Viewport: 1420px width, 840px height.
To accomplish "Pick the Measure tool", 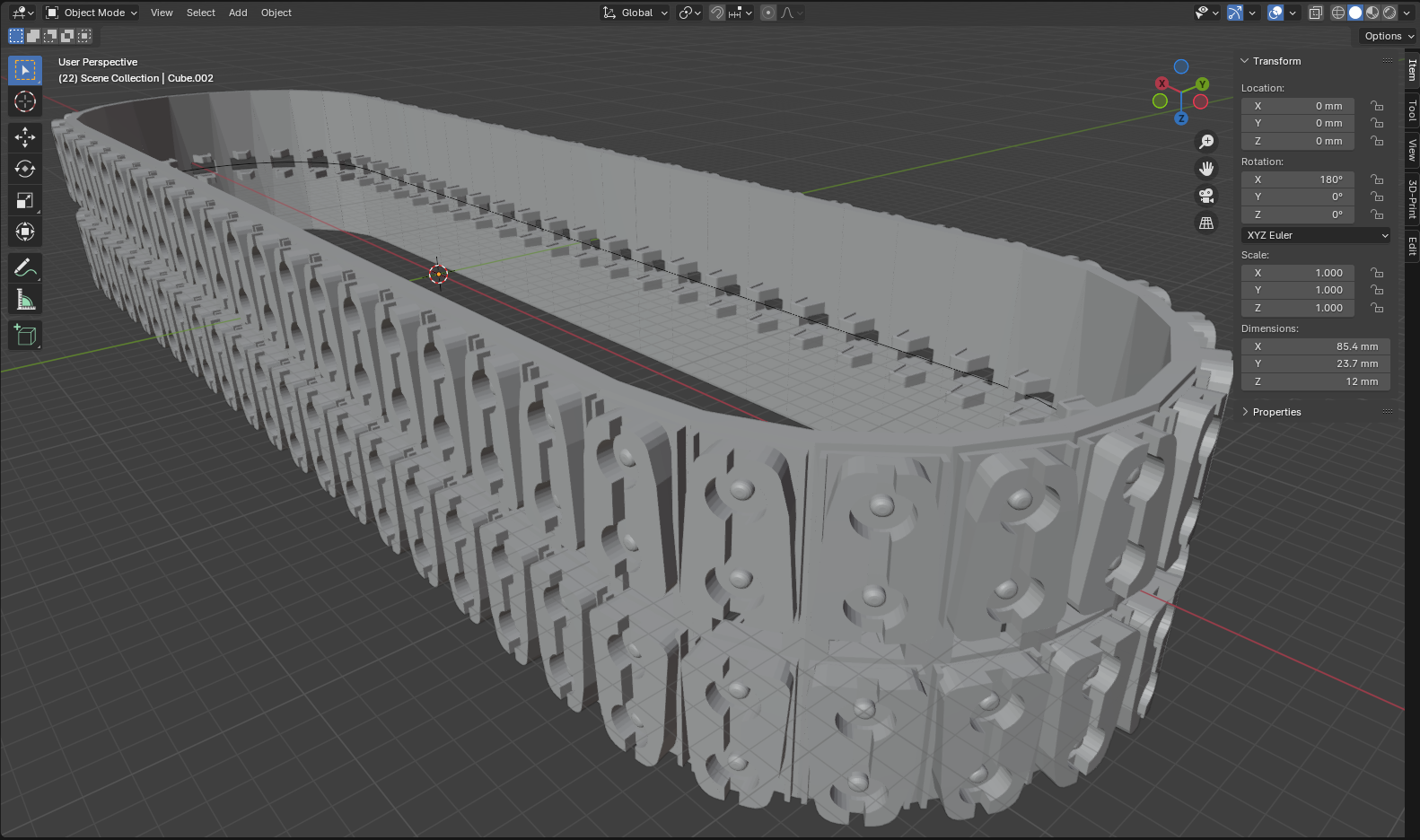I will (x=25, y=301).
